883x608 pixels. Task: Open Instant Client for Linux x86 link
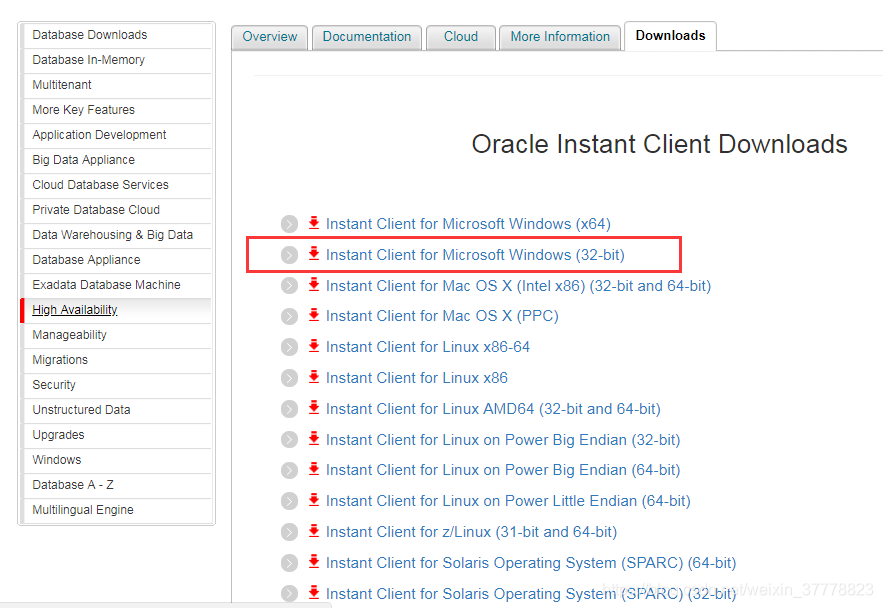[x=417, y=378]
